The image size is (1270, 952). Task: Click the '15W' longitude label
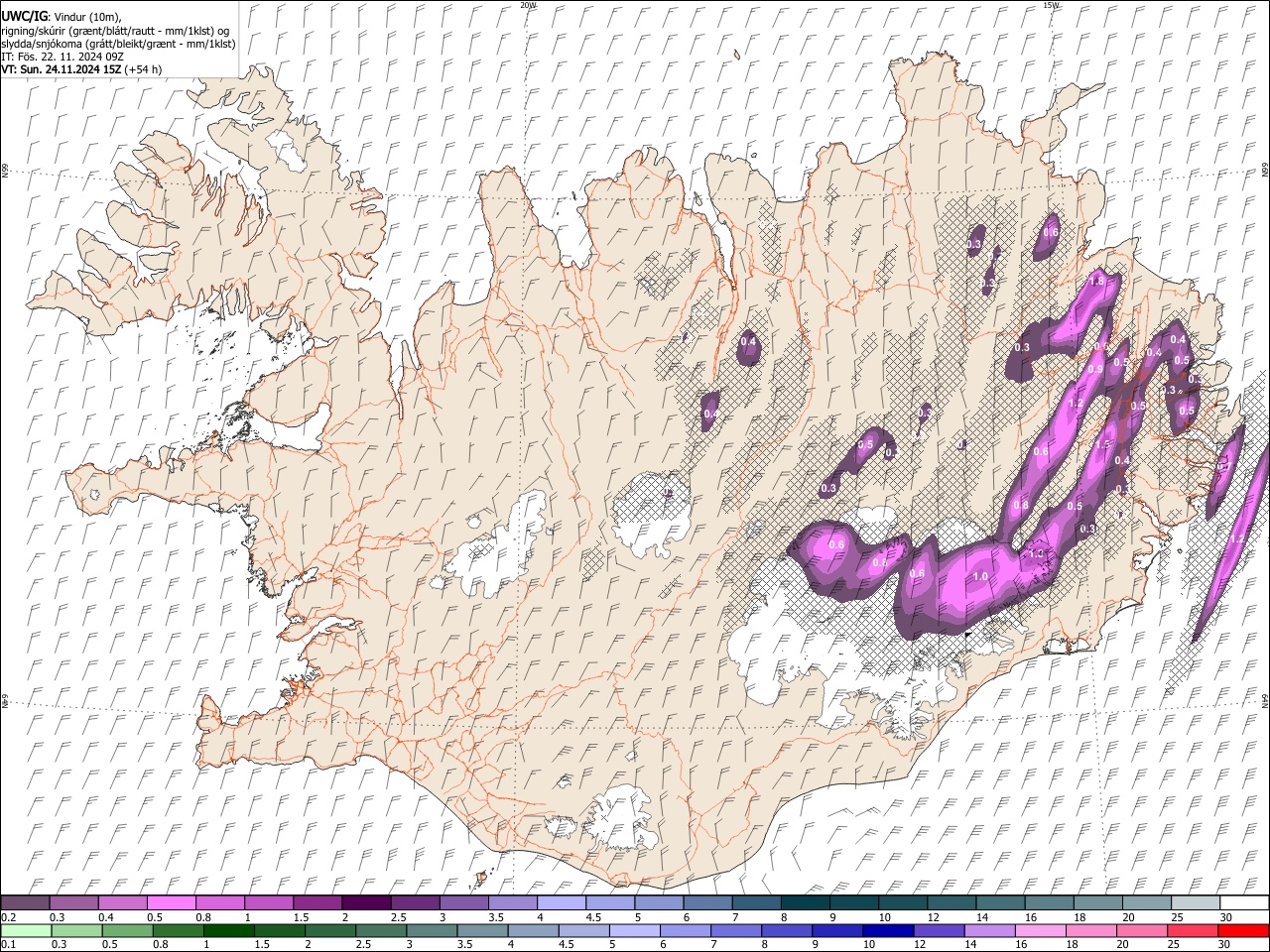[1051, 5]
